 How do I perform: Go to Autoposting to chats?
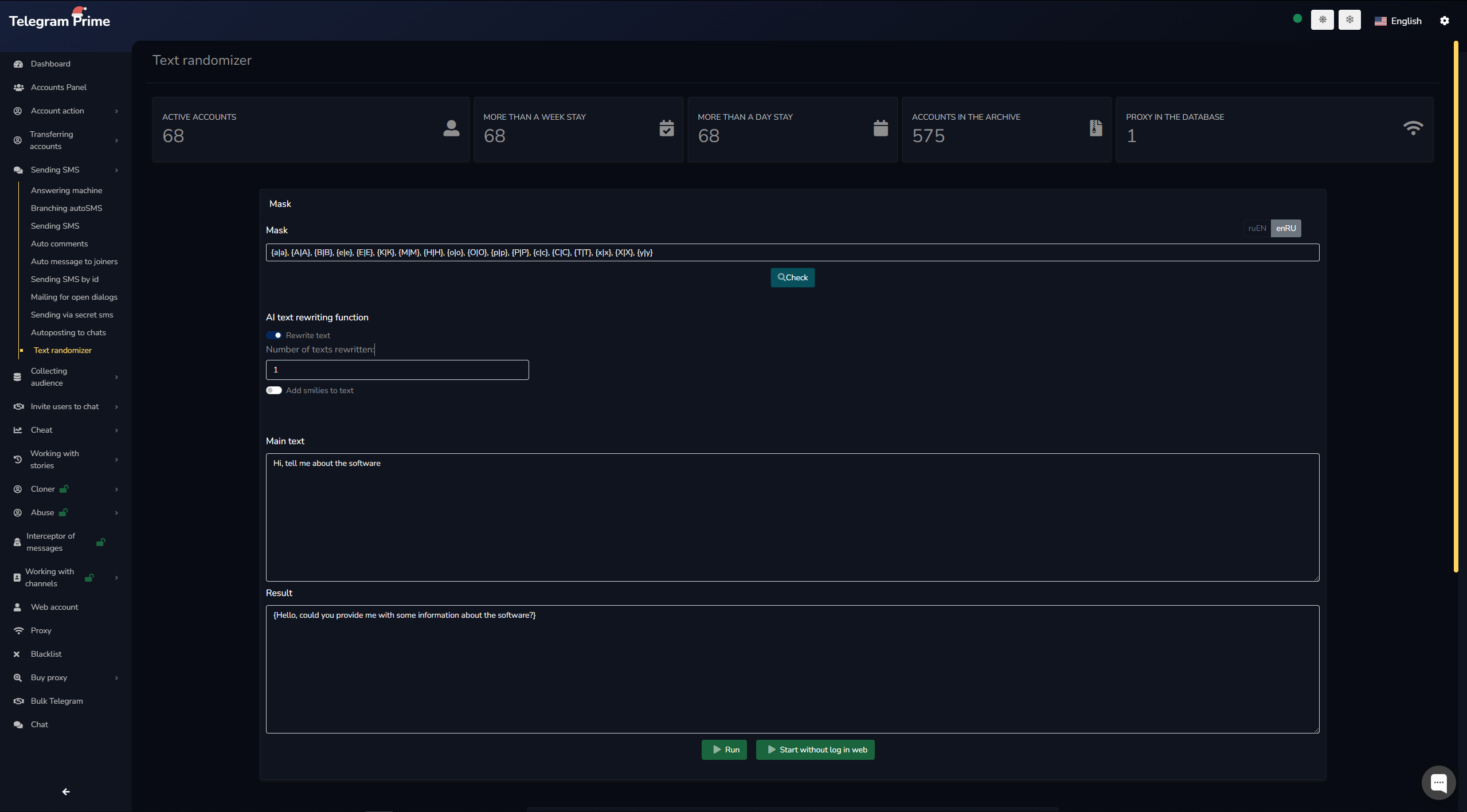tap(68, 332)
